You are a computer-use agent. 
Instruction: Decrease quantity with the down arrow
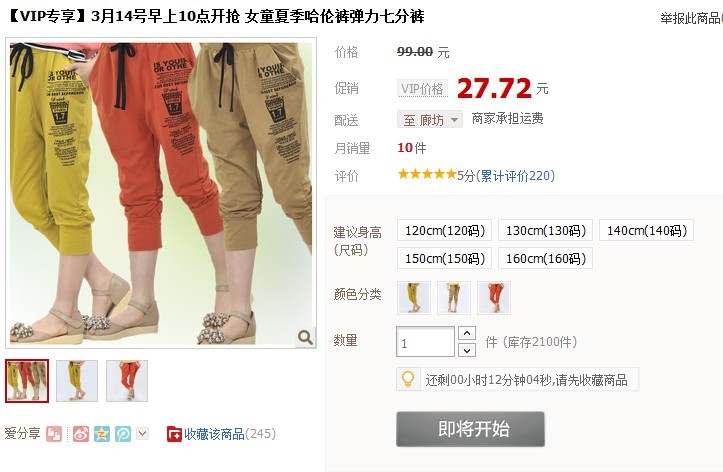pos(467,350)
